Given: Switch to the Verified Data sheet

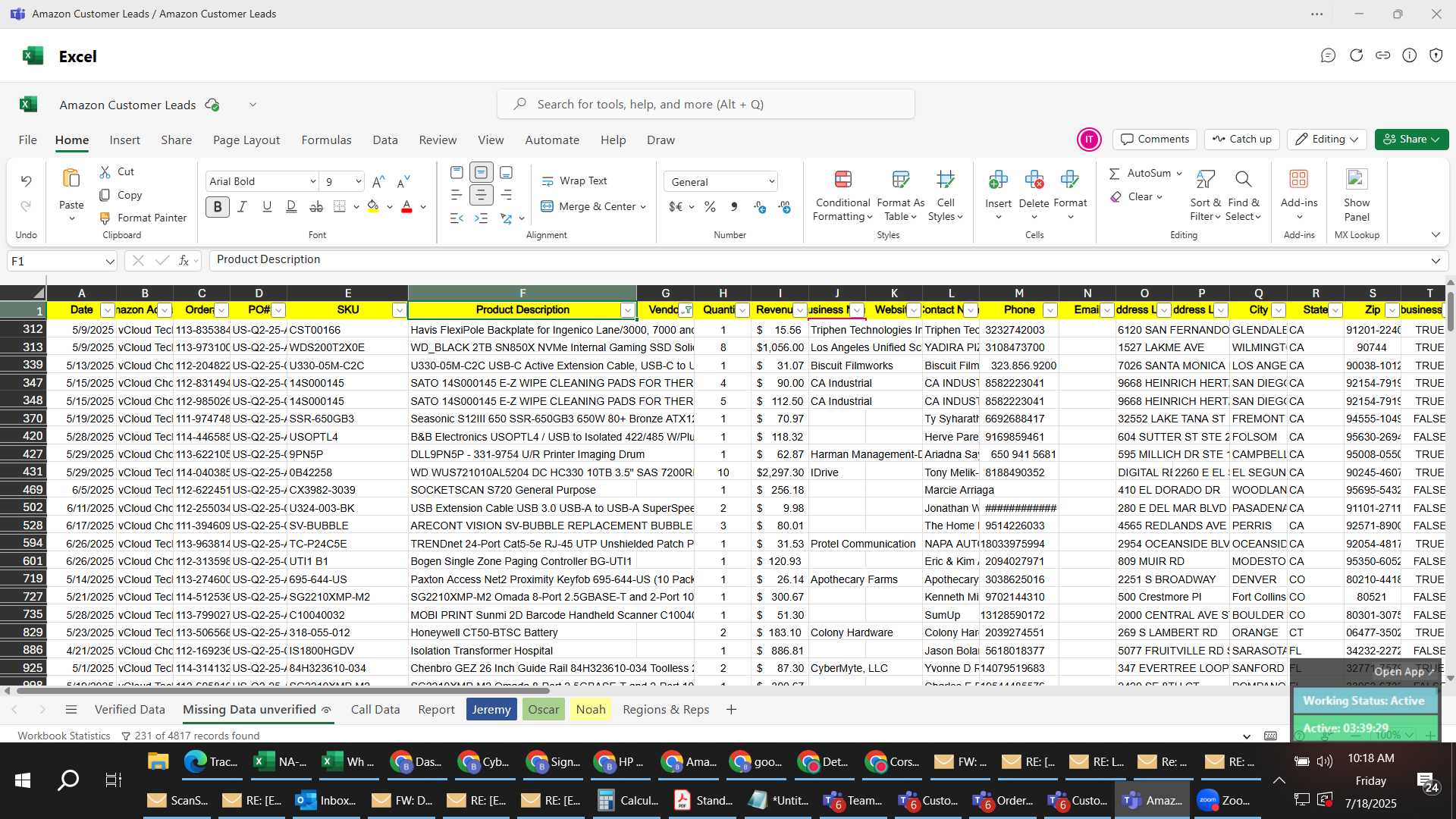Looking at the screenshot, I should point(130,710).
